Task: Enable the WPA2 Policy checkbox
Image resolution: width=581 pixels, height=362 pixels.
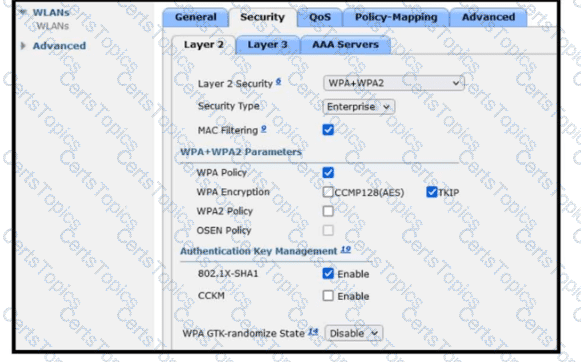Action: pos(328,211)
